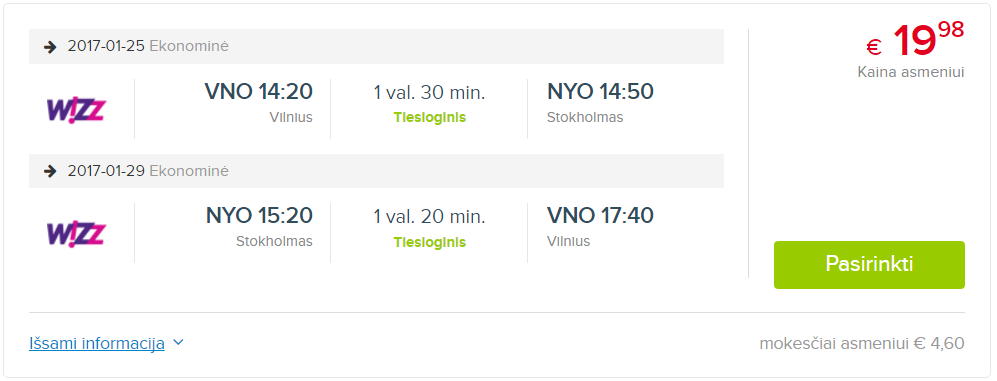
Task: Click Tiesioginis label on outbound flight
Action: pos(429,118)
